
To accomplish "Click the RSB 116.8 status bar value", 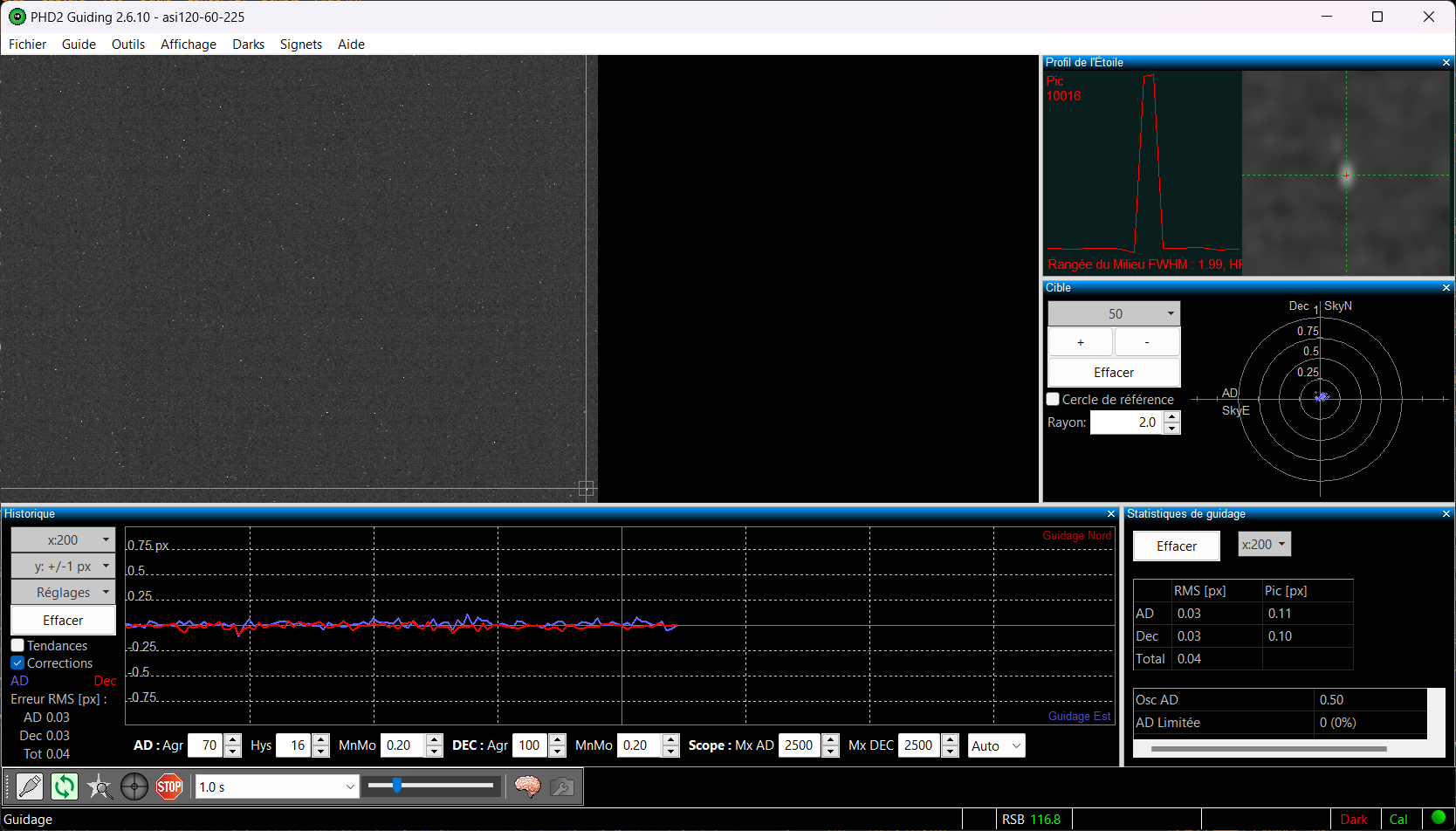I will (x=1031, y=820).
